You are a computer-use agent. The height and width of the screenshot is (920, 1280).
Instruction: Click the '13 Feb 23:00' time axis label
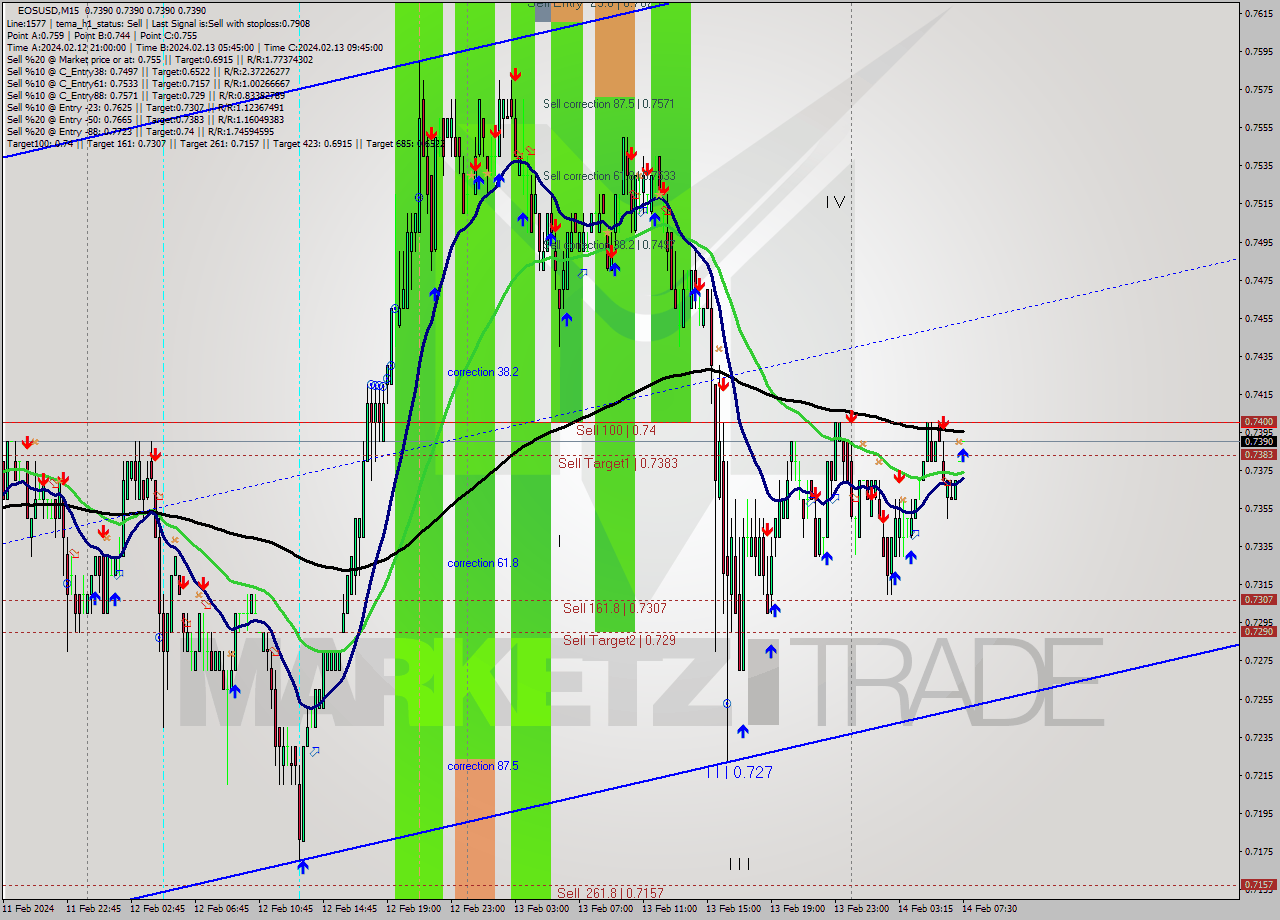click(x=861, y=909)
